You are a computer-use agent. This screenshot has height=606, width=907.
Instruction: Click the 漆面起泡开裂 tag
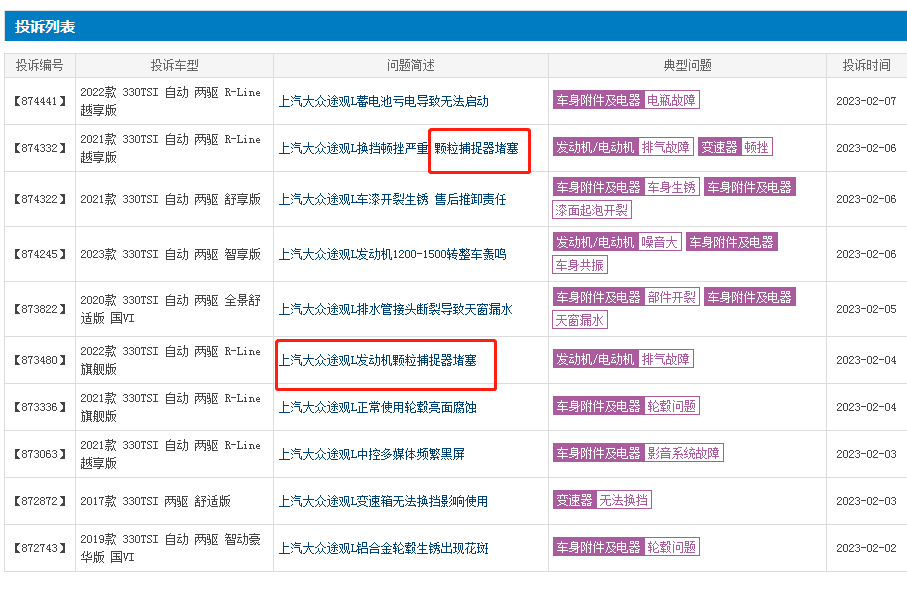pos(592,210)
